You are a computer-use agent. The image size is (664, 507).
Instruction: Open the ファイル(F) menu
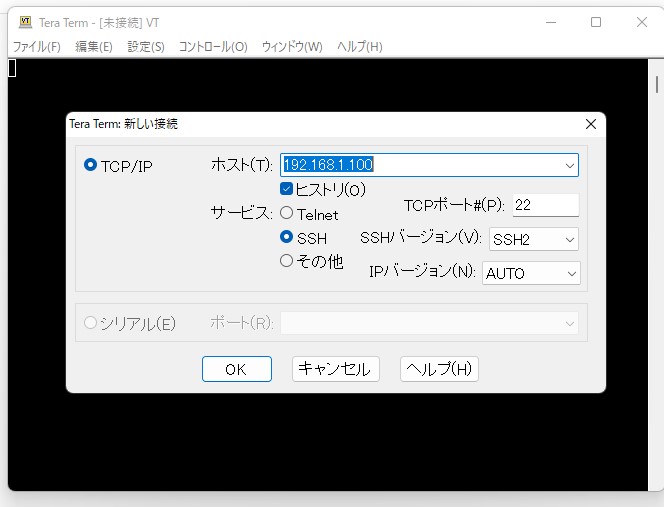[37, 47]
